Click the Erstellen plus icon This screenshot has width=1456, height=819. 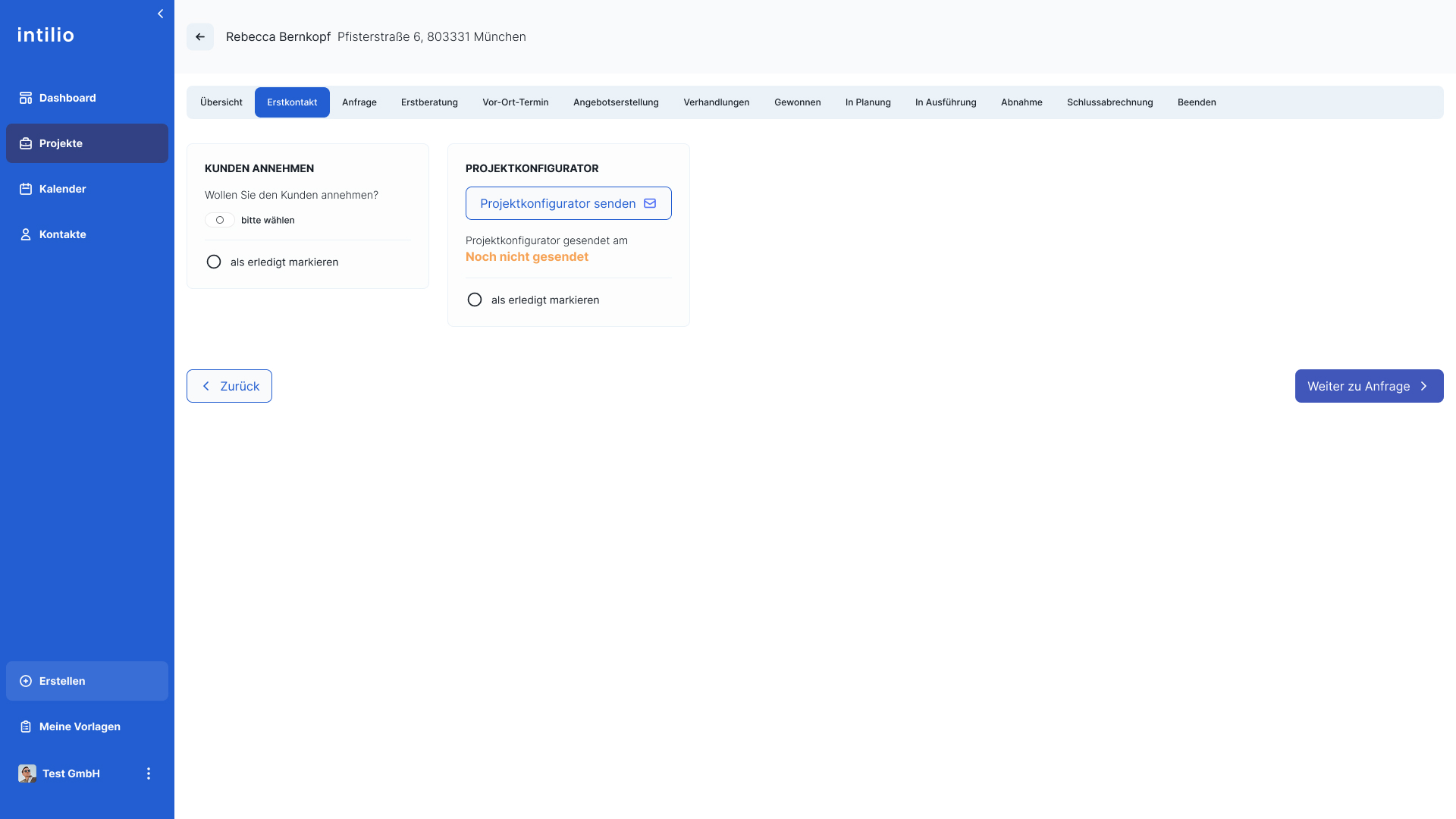tap(26, 681)
